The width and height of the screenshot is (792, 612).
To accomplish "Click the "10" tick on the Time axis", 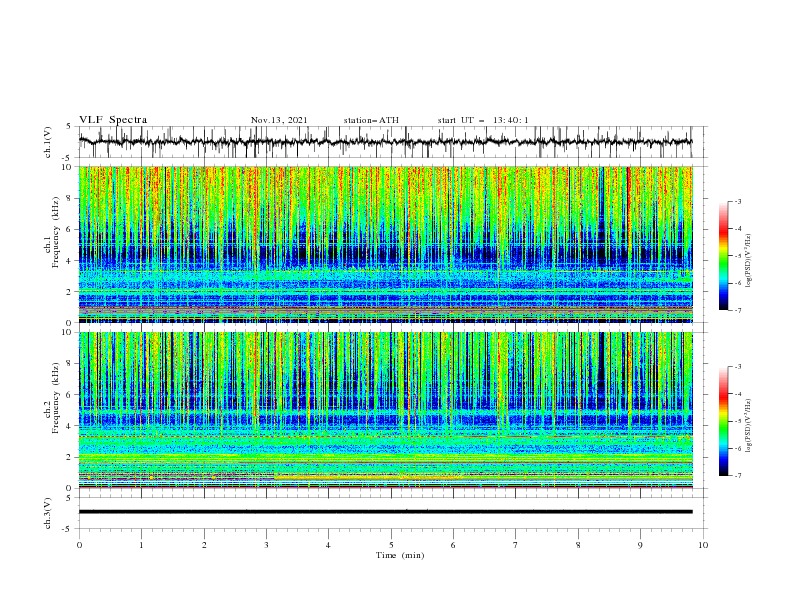I will click(703, 545).
